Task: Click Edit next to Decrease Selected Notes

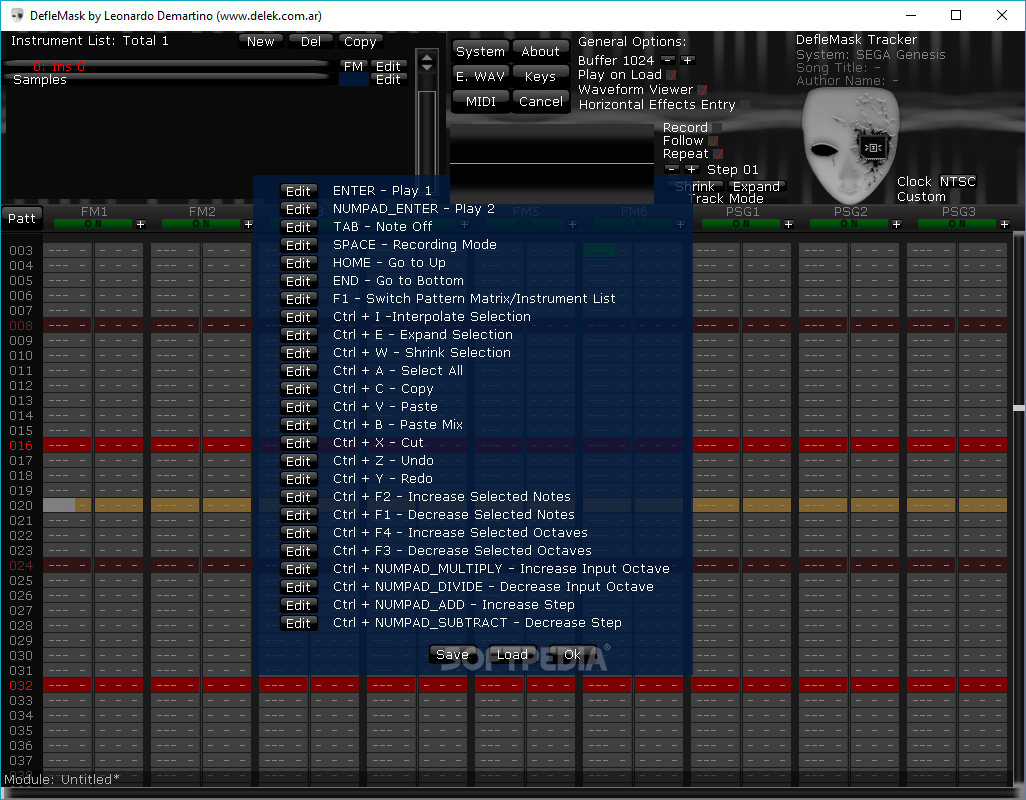Action: coord(298,515)
